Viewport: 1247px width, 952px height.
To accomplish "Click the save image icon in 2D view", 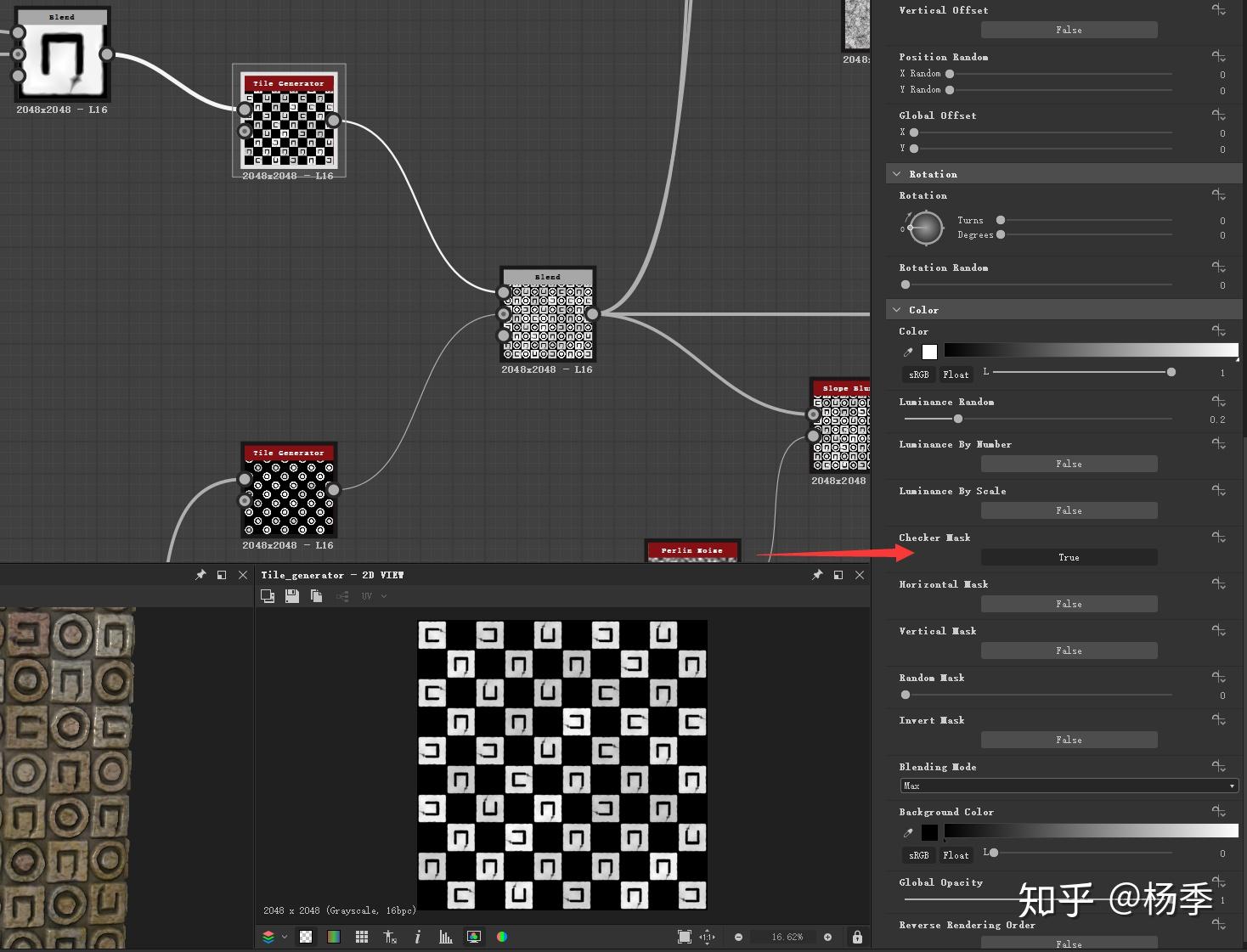I will [292, 595].
